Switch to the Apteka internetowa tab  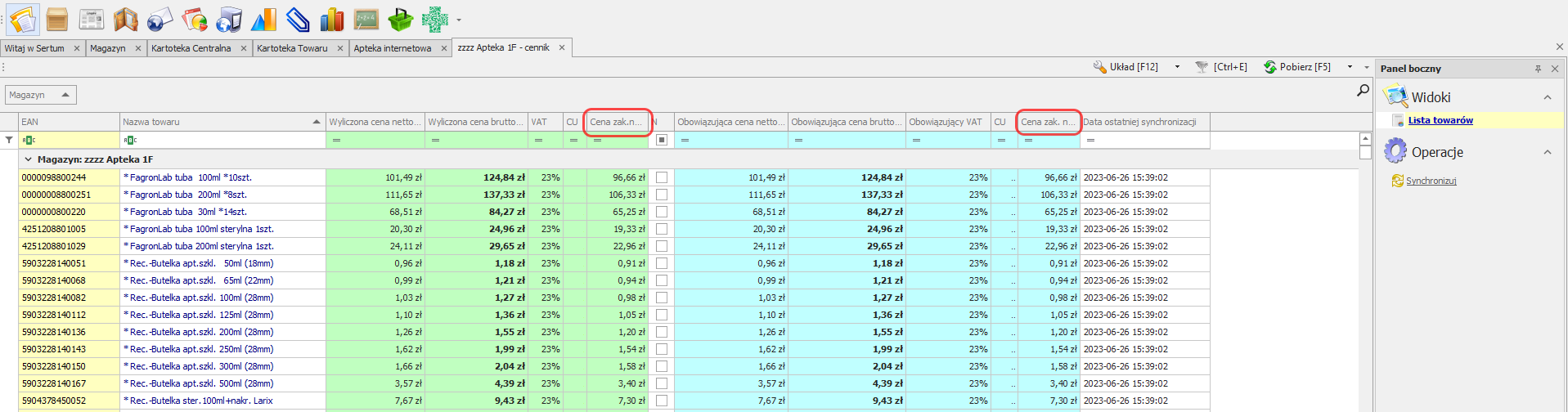click(393, 48)
